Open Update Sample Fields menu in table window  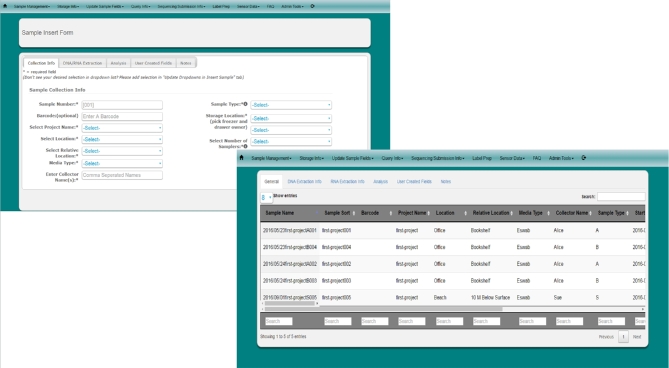click(352, 158)
